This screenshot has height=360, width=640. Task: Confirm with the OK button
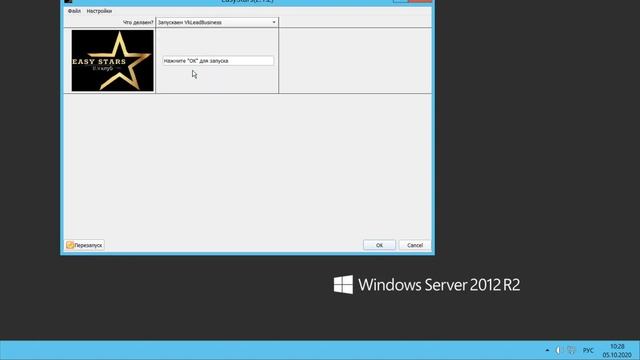379,245
